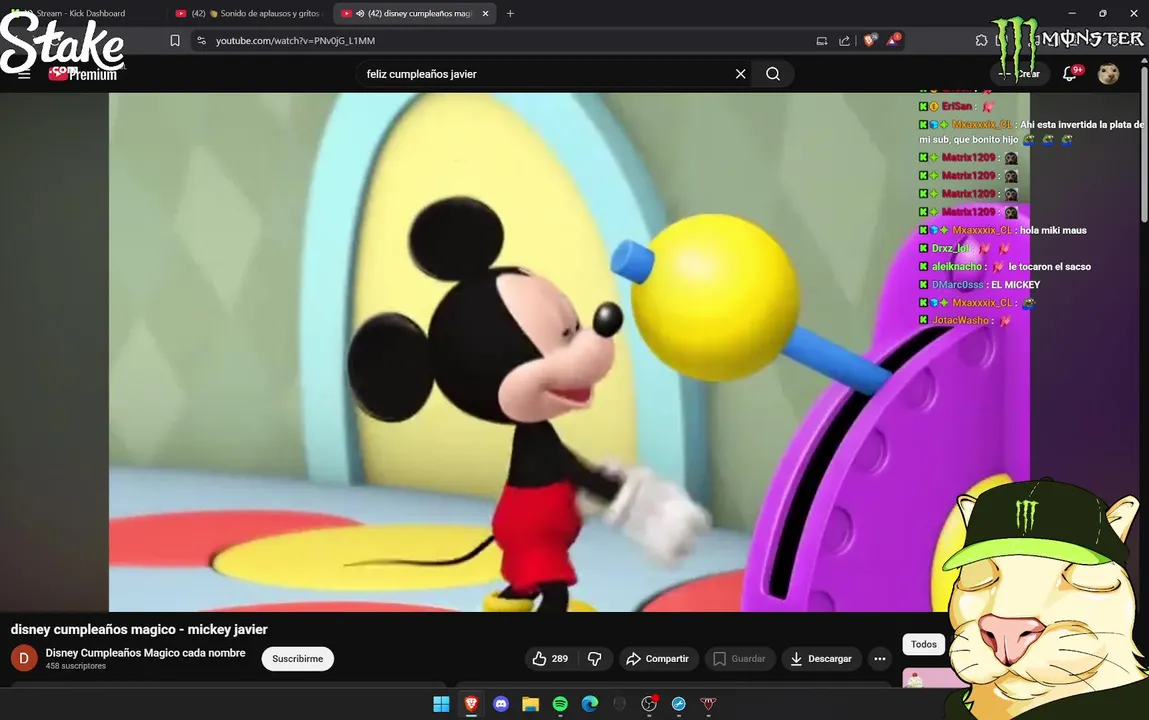The height and width of the screenshot is (720, 1149).
Task: Click the Compartir share button
Action: pos(658,658)
